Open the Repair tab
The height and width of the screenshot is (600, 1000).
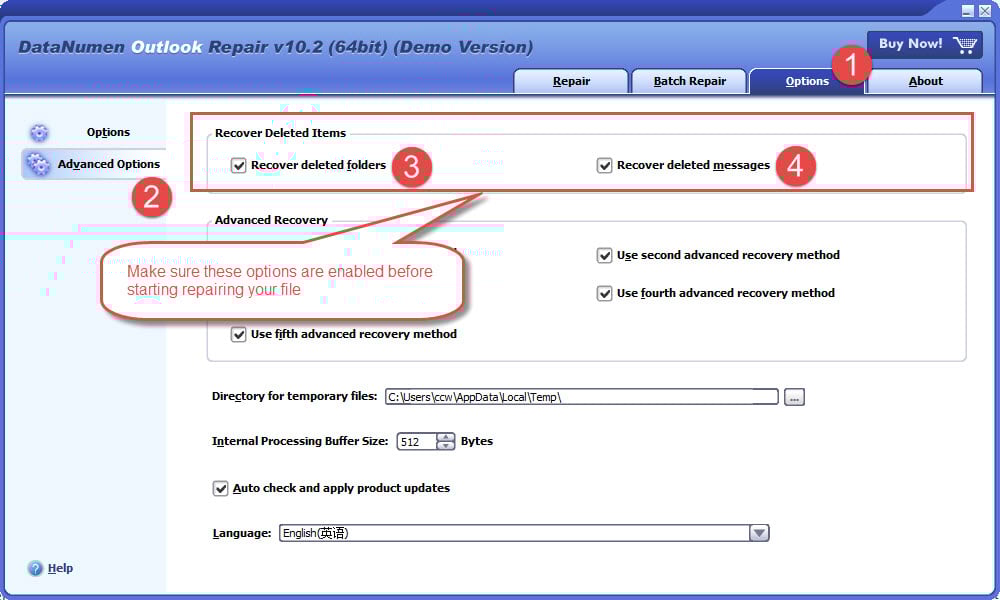(x=571, y=81)
